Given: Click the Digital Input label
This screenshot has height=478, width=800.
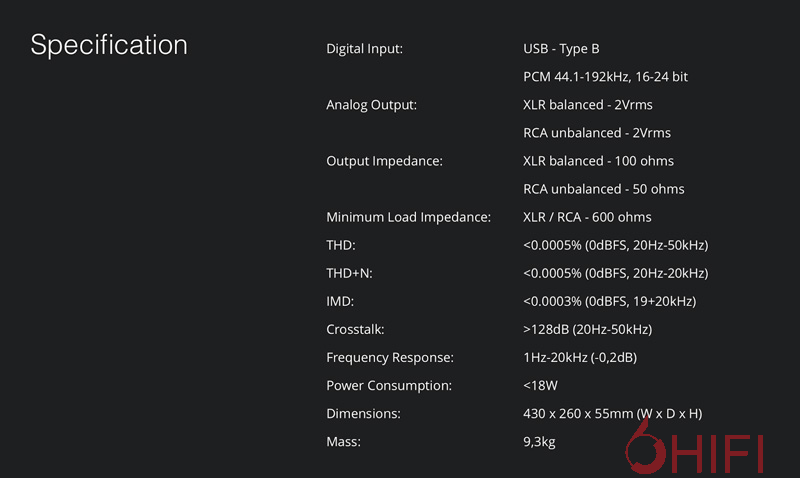Looking at the screenshot, I should pyautogui.click(x=365, y=49).
